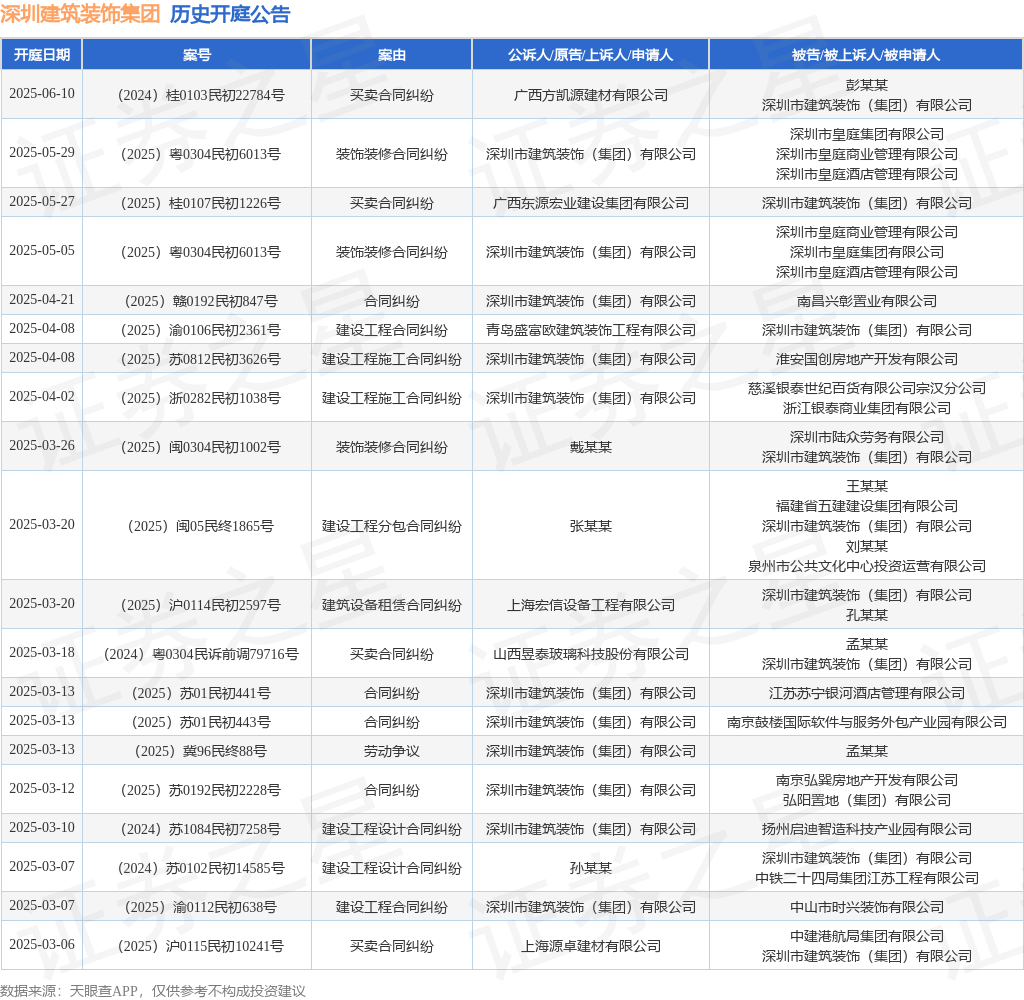Select case number (2025)浙0282民初1038号
The height and width of the screenshot is (1000, 1024).
click(x=201, y=398)
